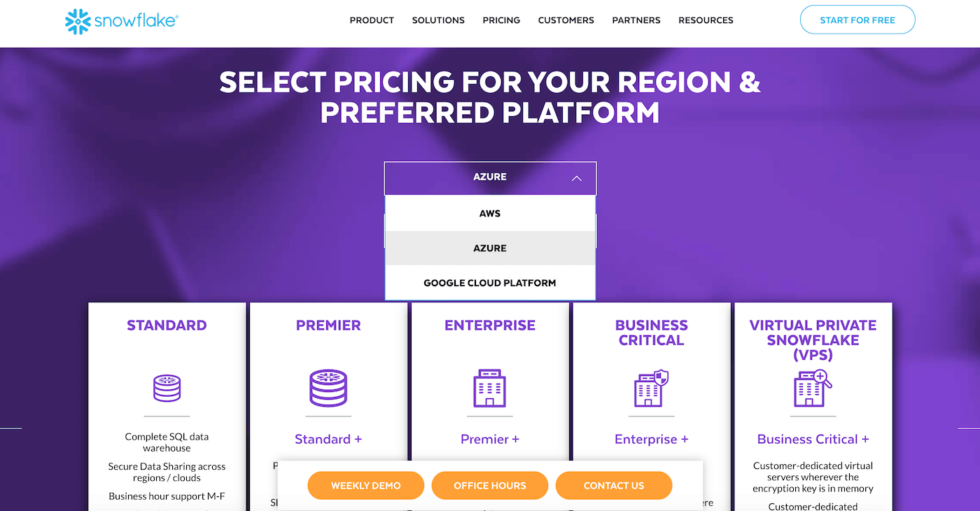The width and height of the screenshot is (980, 511).
Task: Select the highlighted Azure dropdown option
Action: [x=490, y=248]
